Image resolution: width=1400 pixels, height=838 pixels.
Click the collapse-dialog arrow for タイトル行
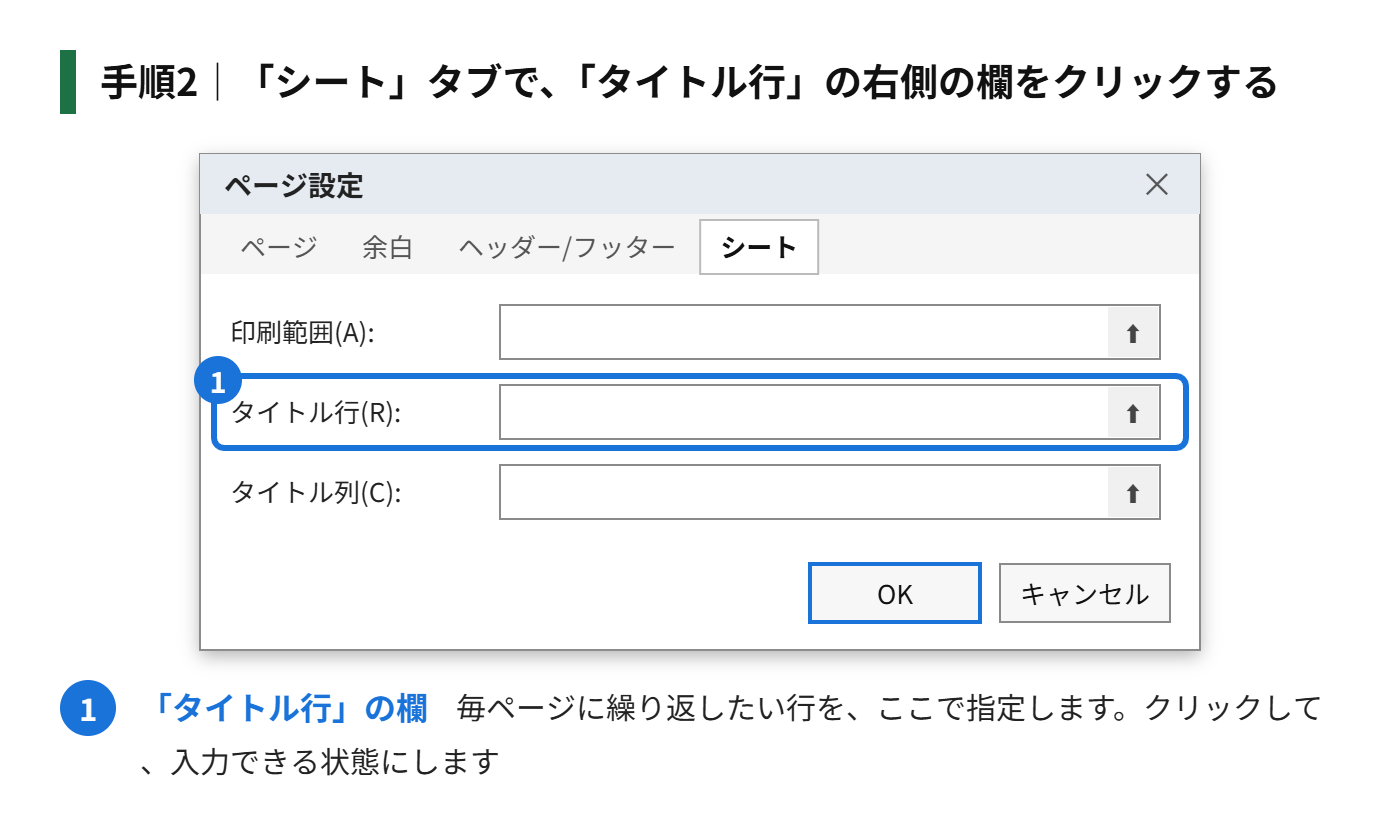[x=1133, y=413]
